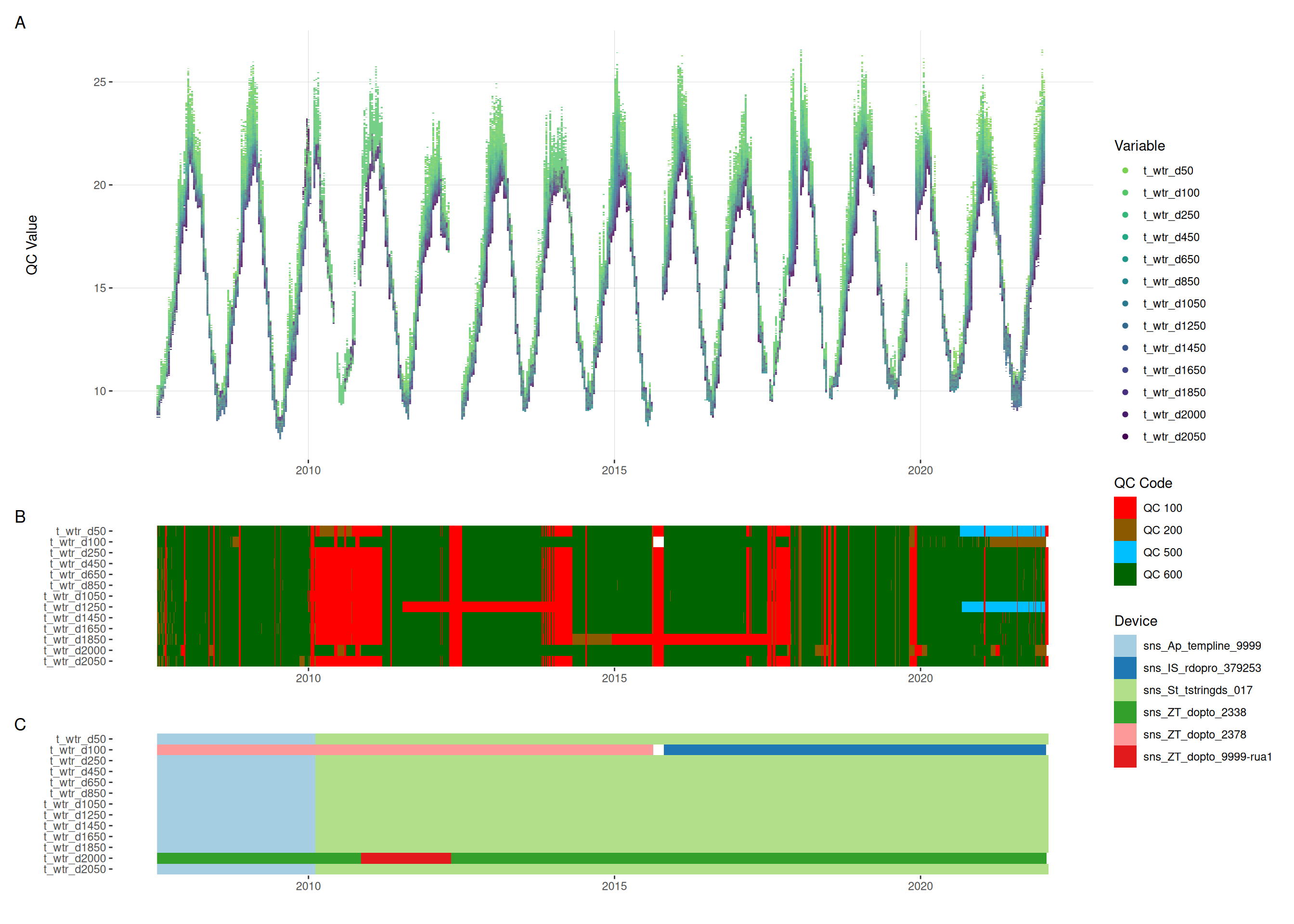
Task: Click the sns_St_tstringds_017 device swatch
Action: pos(1125,690)
